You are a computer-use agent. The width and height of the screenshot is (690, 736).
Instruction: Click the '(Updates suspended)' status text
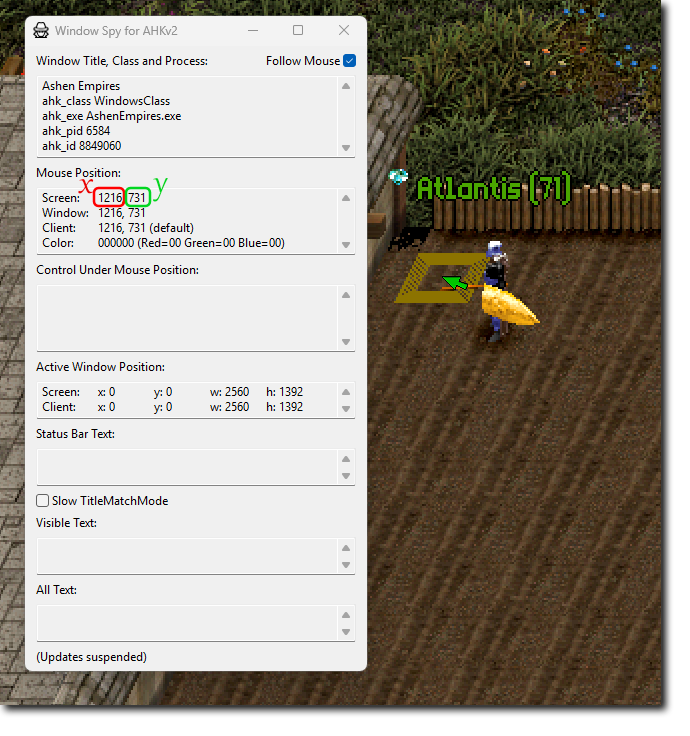[x=92, y=657]
